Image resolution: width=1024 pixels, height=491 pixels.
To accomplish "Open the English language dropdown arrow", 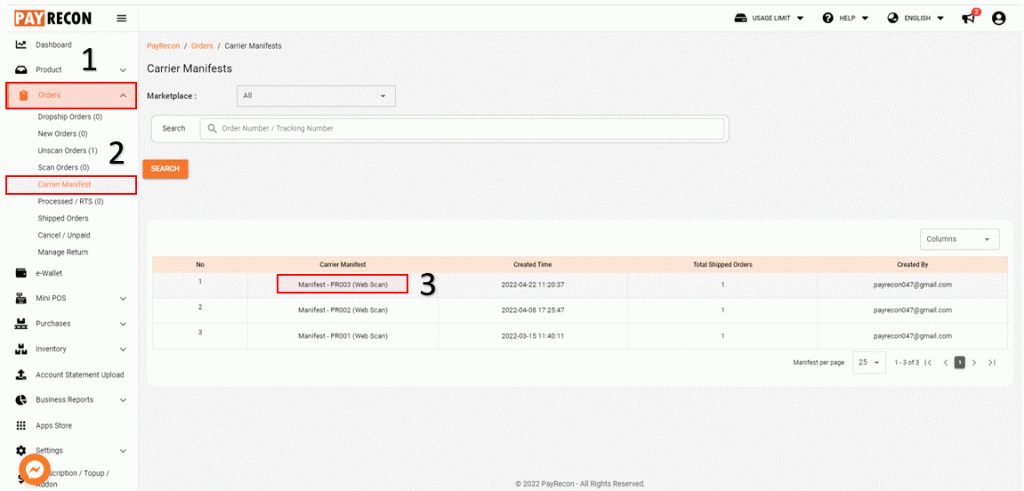I will [940, 18].
